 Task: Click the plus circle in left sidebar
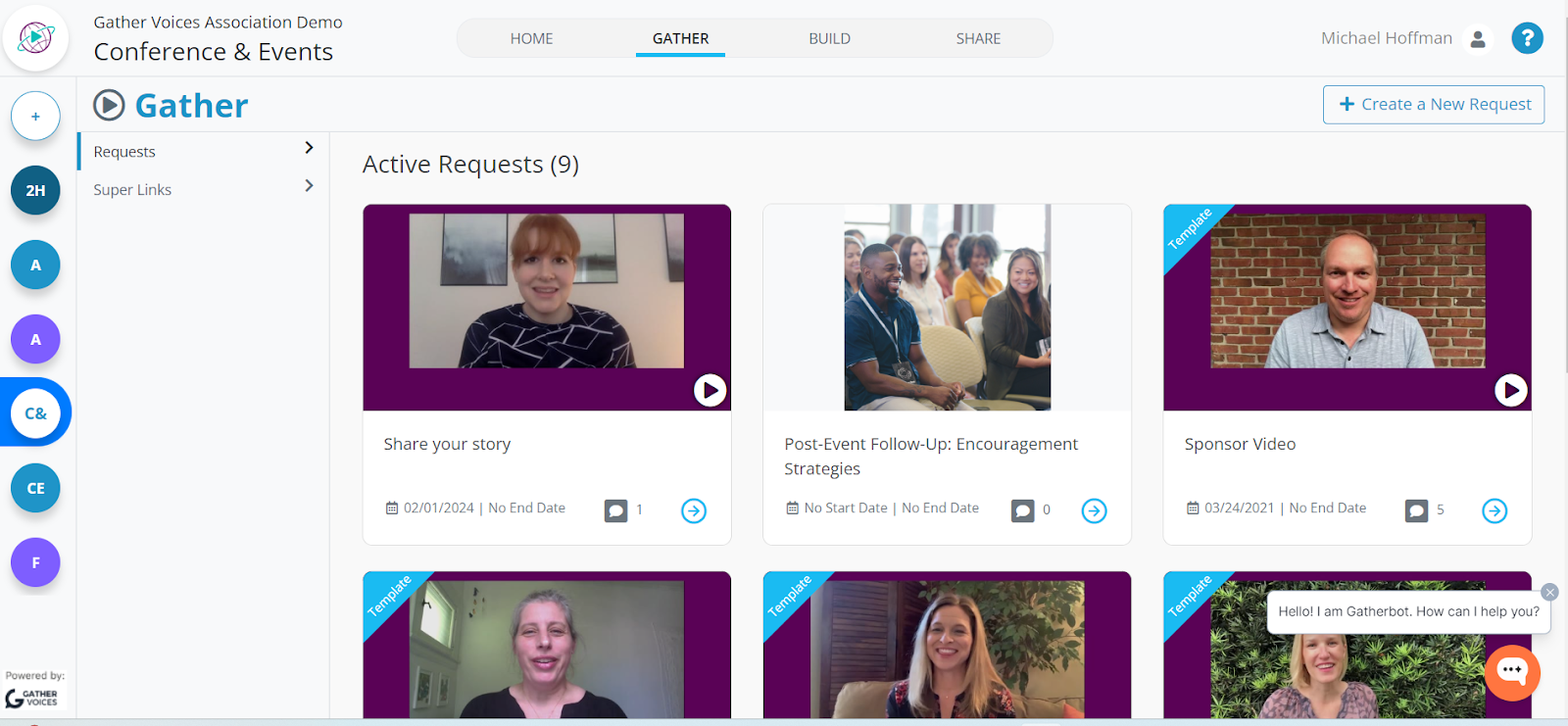(x=35, y=117)
